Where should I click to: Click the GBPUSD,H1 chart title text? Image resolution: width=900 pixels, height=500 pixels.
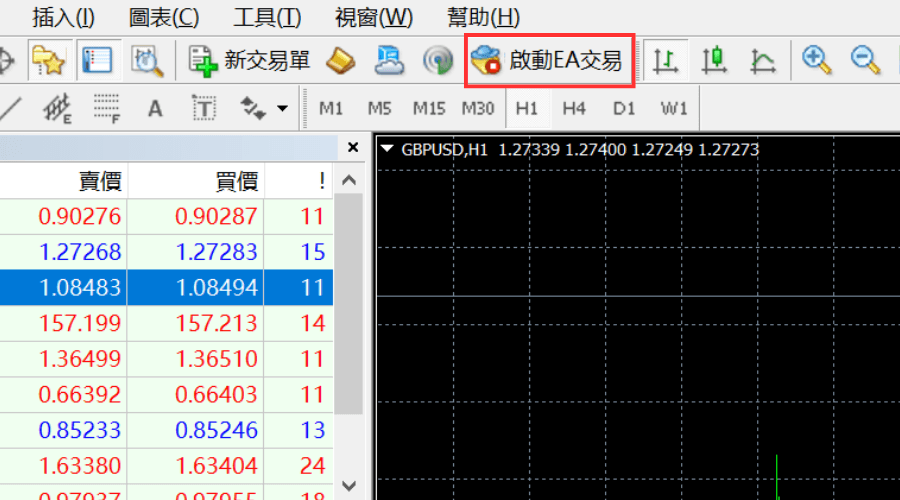click(x=444, y=150)
